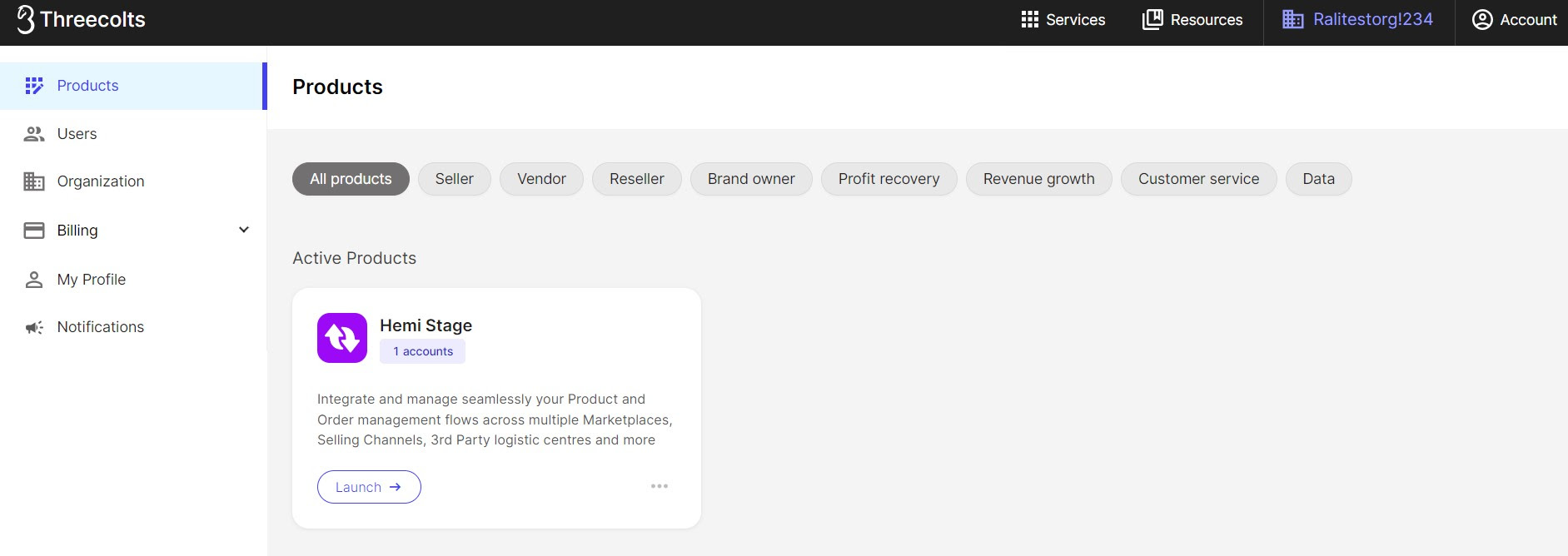Viewport: 1568px width, 556px height.
Task: Open the Resources menu label in header
Action: pos(1207,20)
